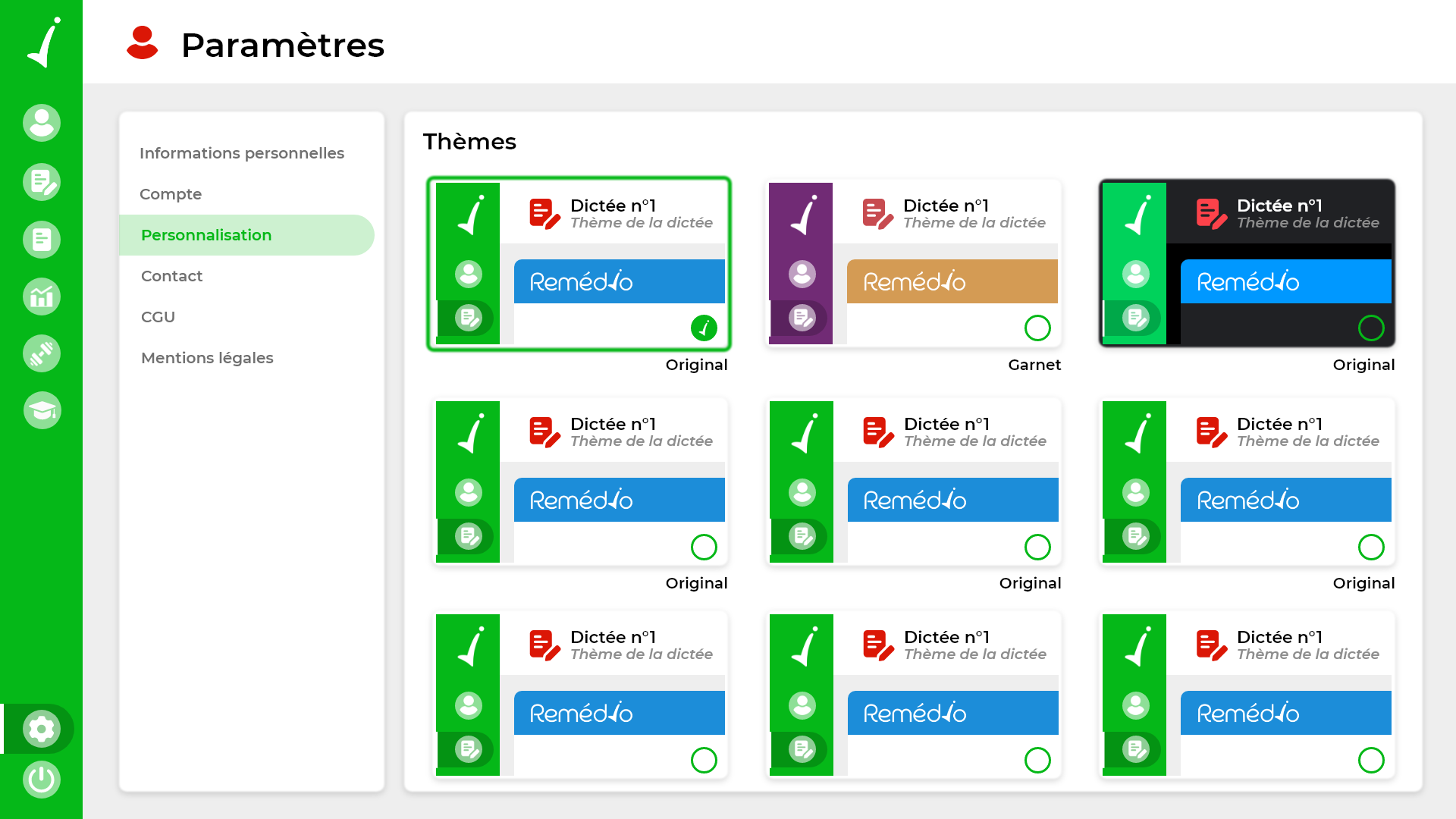Open the settings gear icon in the sidebar
The height and width of the screenshot is (819, 1456).
(x=42, y=729)
